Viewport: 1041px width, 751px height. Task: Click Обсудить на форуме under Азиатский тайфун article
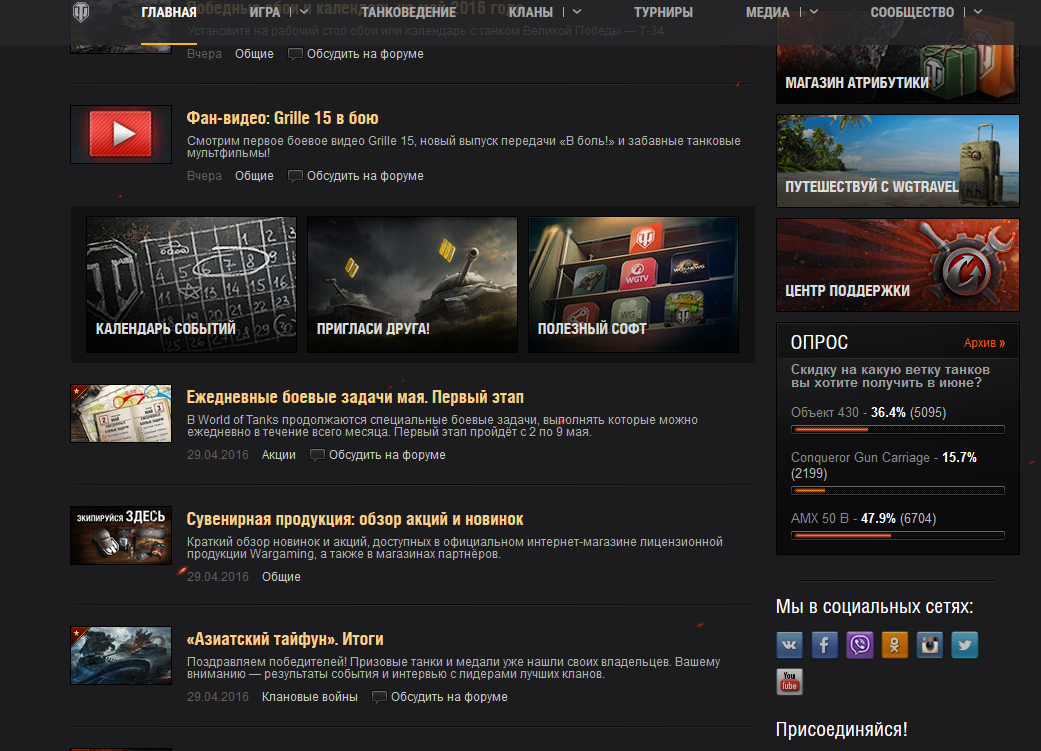pos(449,697)
